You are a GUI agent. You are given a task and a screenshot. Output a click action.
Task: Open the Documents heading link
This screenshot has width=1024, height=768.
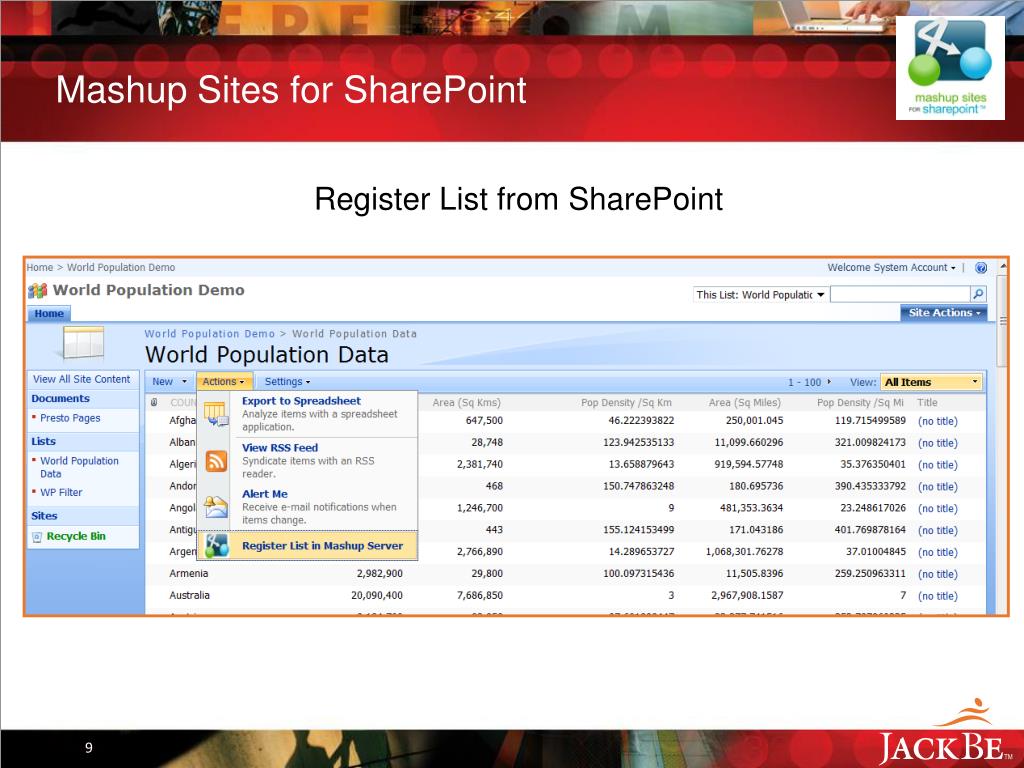tap(60, 398)
